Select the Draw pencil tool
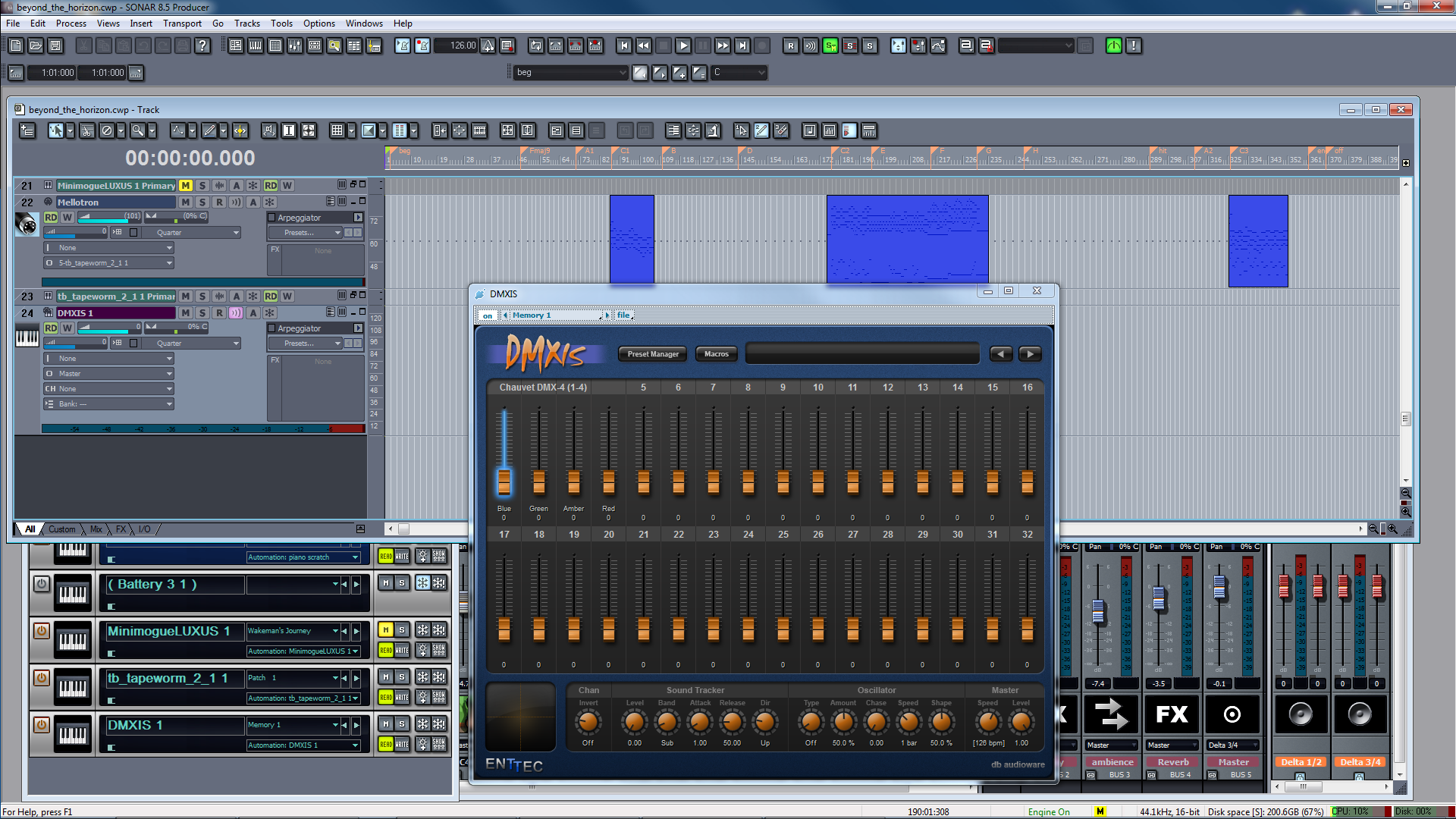1456x819 pixels. click(209, 131)
